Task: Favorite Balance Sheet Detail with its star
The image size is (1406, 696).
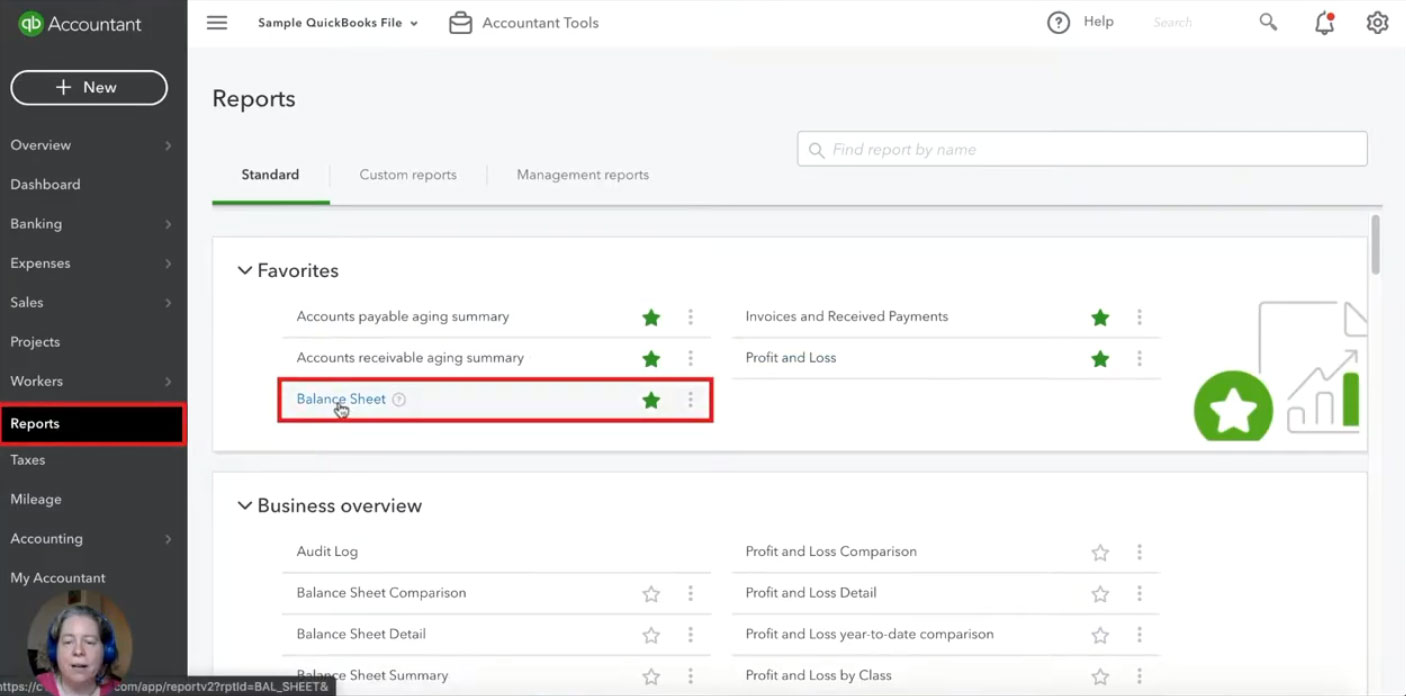Action: 651,635
